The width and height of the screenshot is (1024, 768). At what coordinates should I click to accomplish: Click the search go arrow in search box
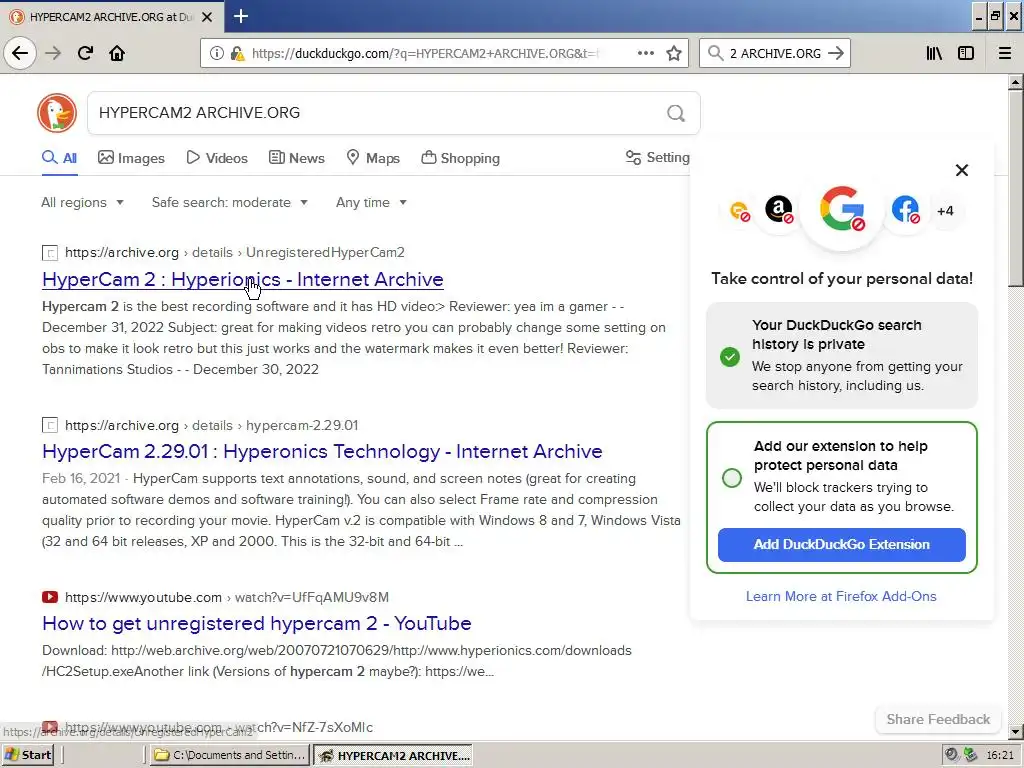coord(836,53)
